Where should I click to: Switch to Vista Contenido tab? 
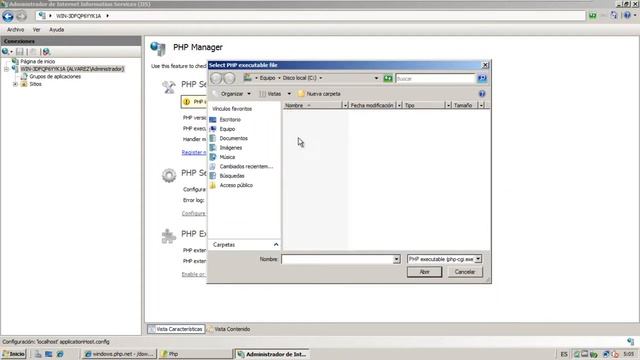click(x=229, y=329)
